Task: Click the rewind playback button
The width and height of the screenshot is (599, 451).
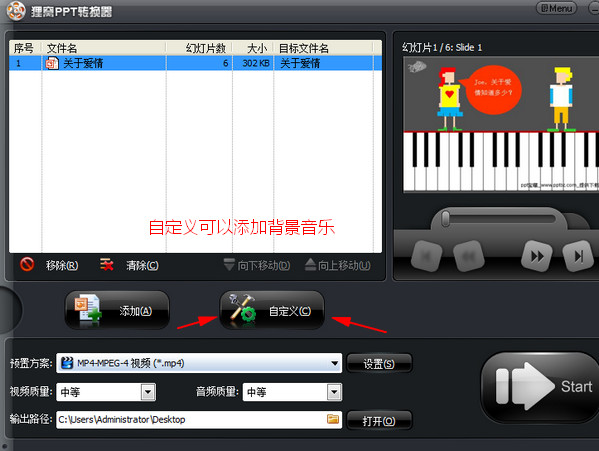Action: point(468,256)
